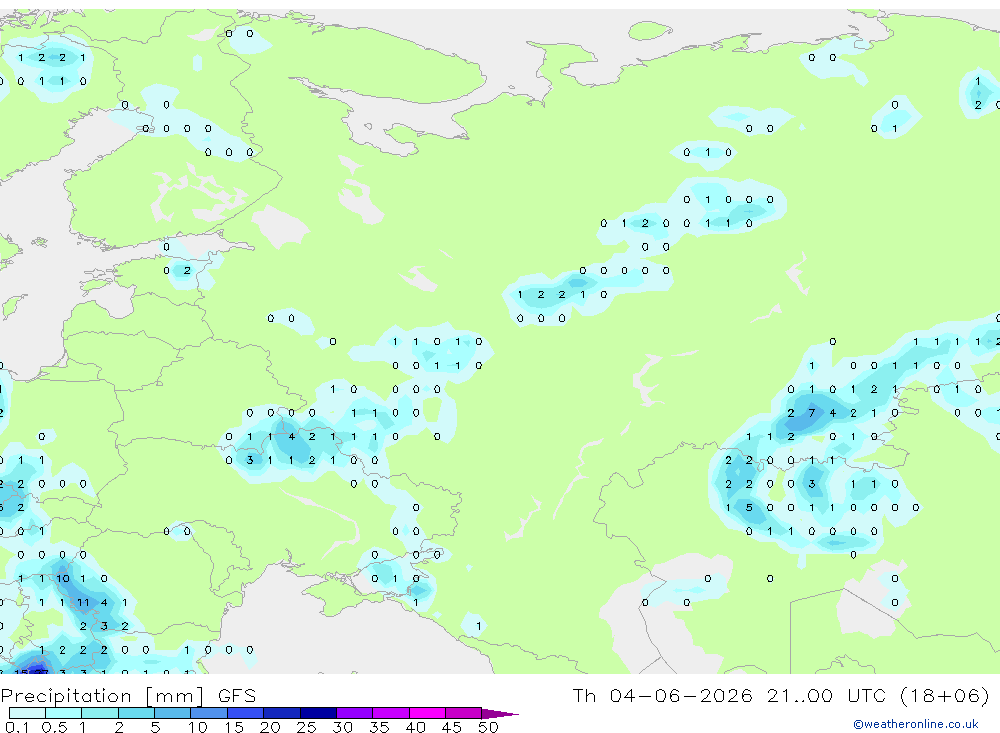The image size is (1000, 733).
Task: Click the 10–15 mm legend swatch
Action: [209, 713]
